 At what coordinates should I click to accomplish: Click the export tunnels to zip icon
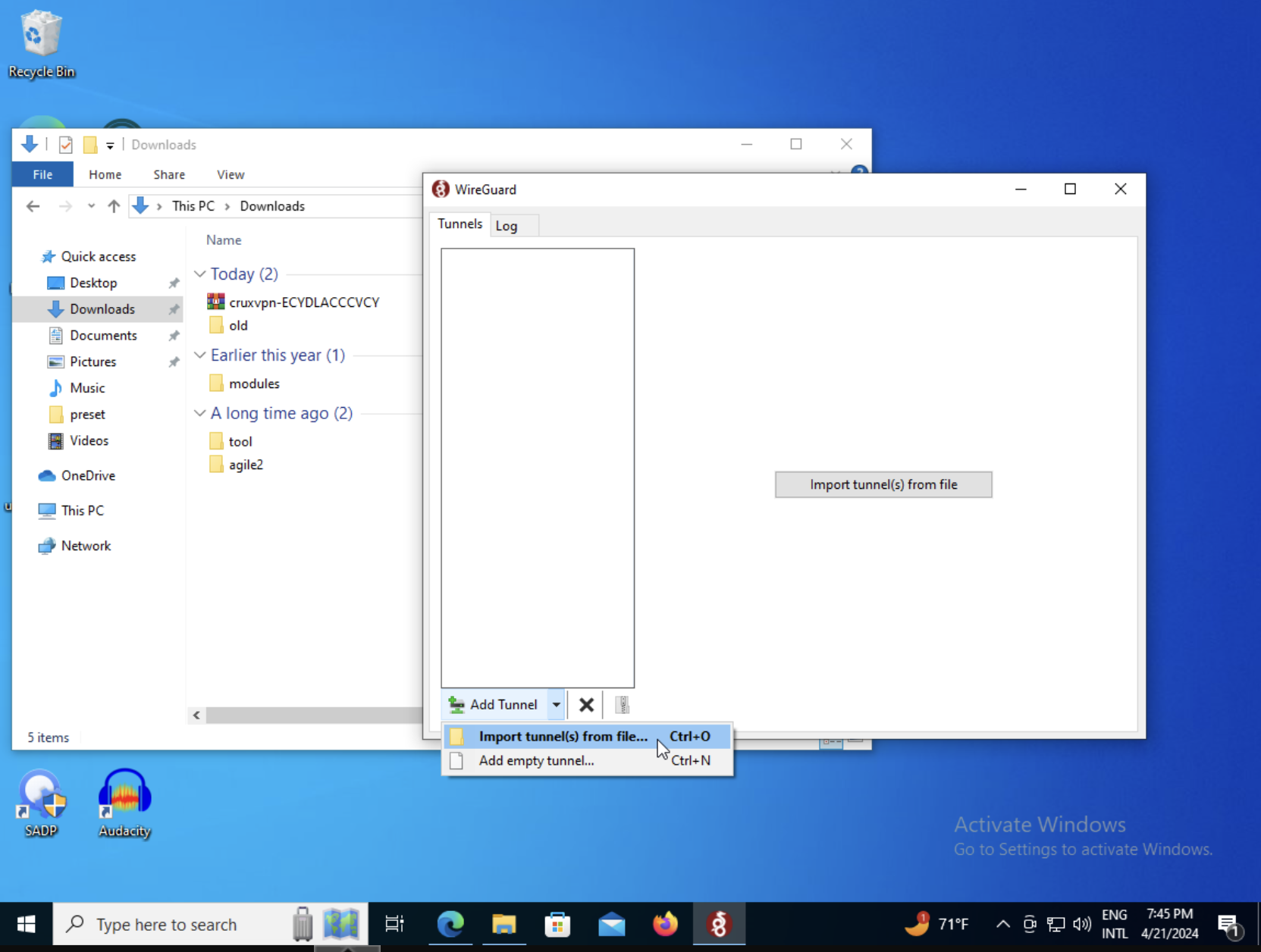622,705
